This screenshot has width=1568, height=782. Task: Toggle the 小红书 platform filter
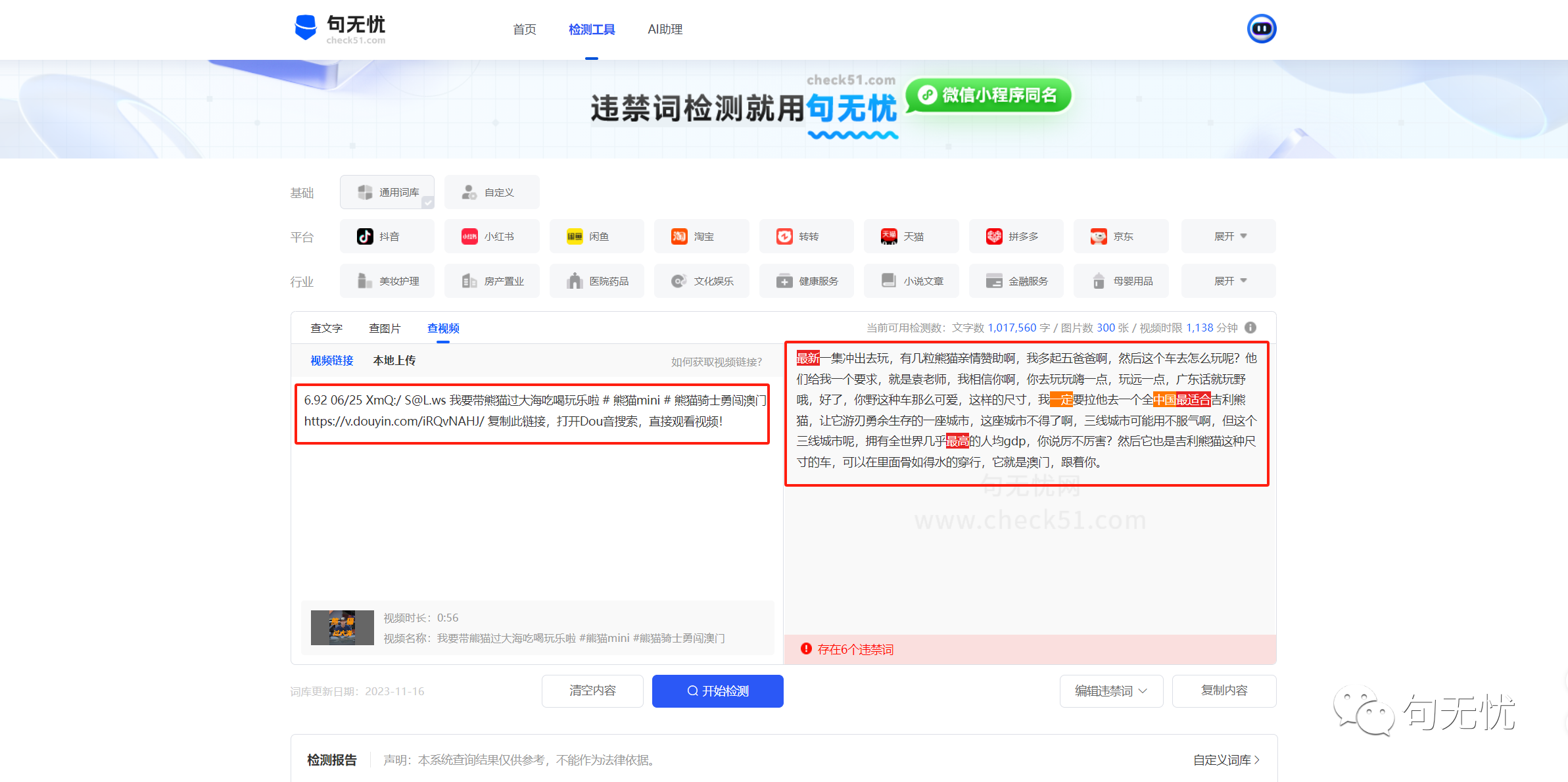tap(492, 237)
